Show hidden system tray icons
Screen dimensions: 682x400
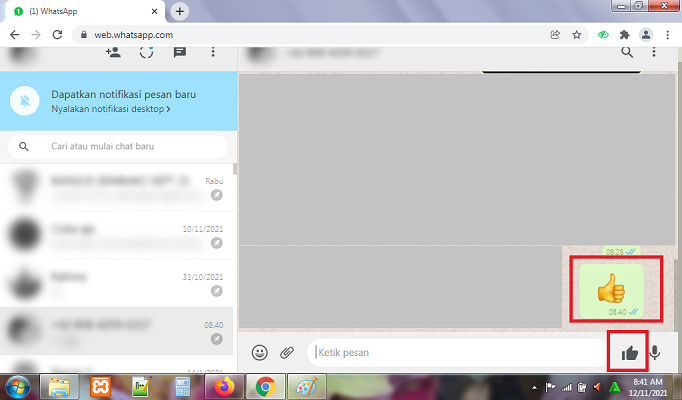click(x=535, y=388)
